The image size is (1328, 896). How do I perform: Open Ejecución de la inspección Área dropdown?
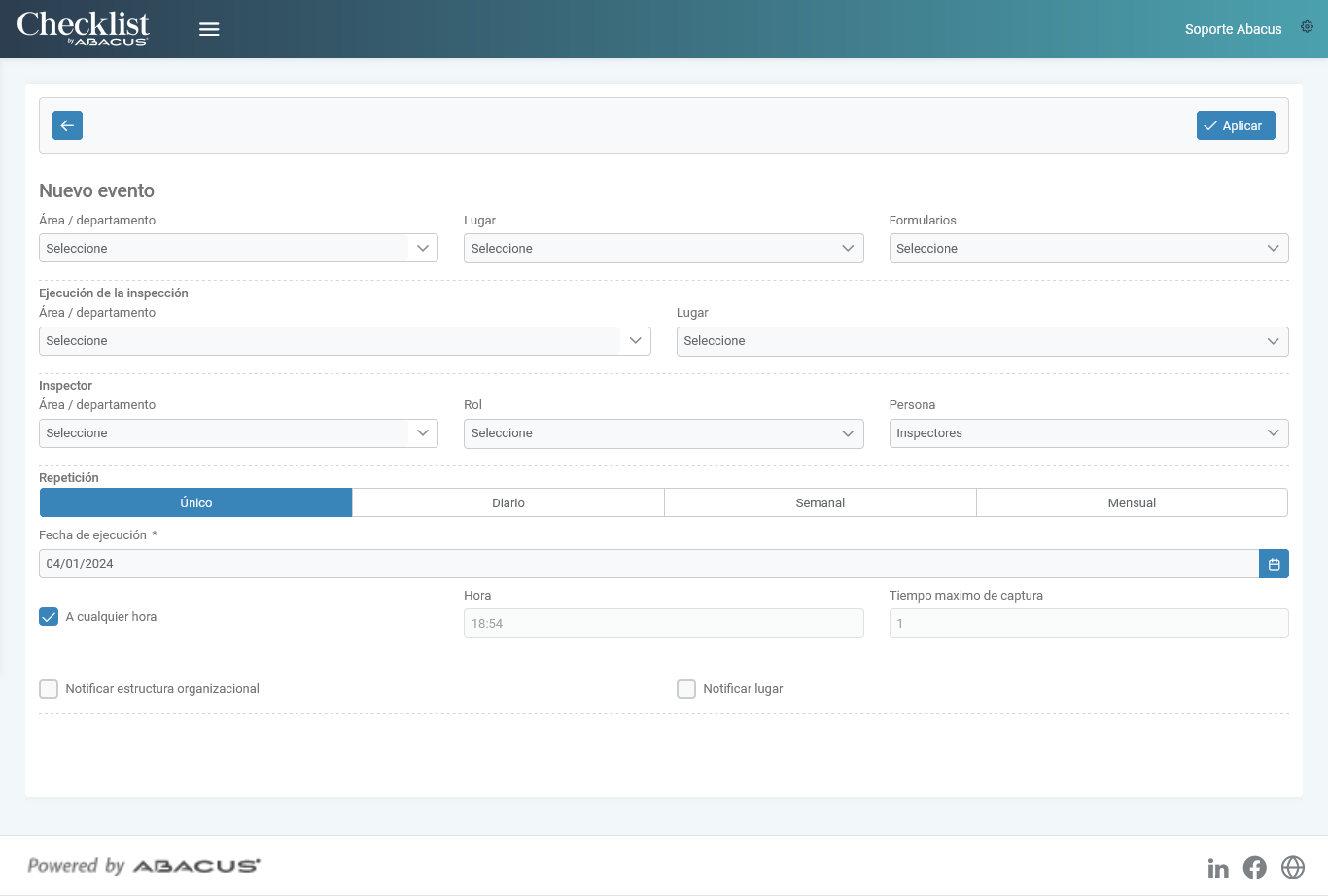[345, 341]
